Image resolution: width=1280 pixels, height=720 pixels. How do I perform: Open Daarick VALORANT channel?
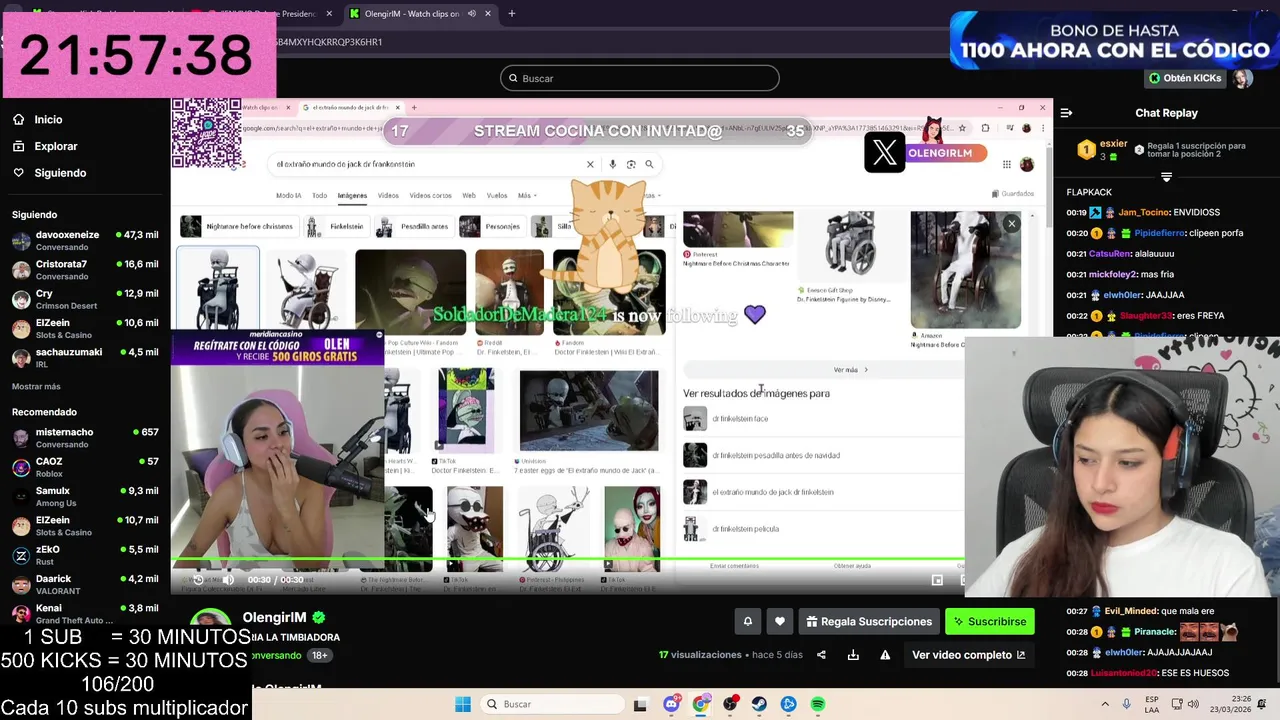[x=85, y=584]
